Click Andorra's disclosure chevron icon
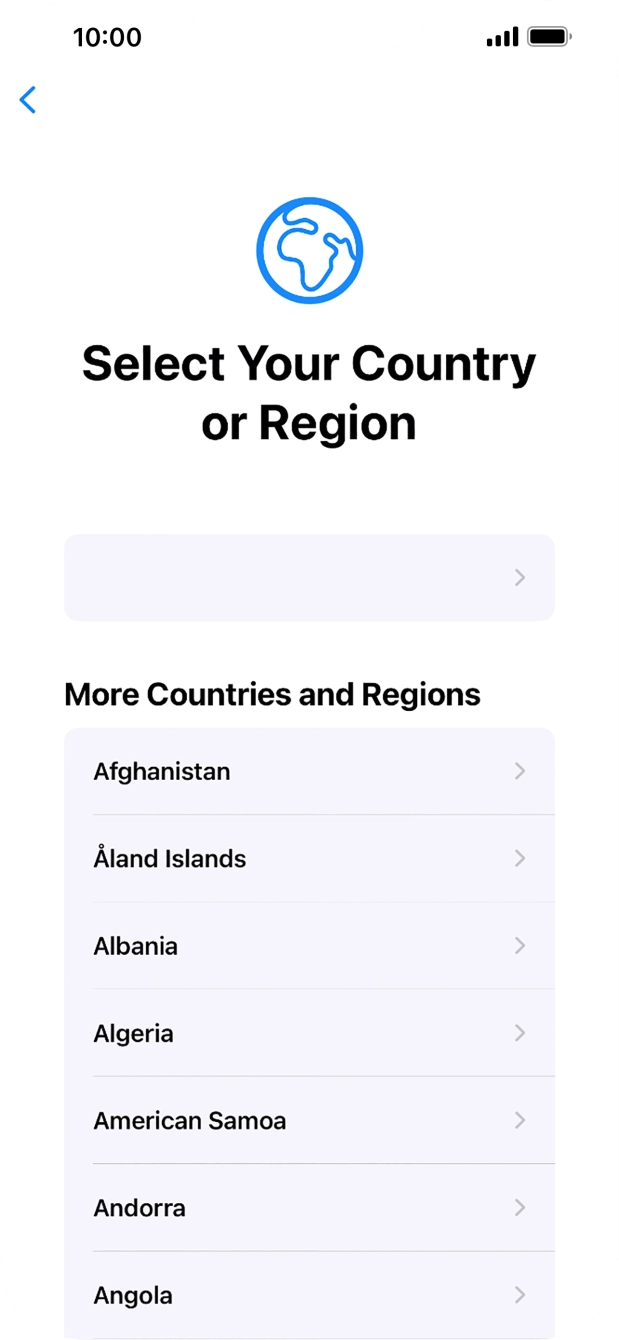Image resolution: width=619 pixels, height=1340 pixels. [x=520, y=1208]
